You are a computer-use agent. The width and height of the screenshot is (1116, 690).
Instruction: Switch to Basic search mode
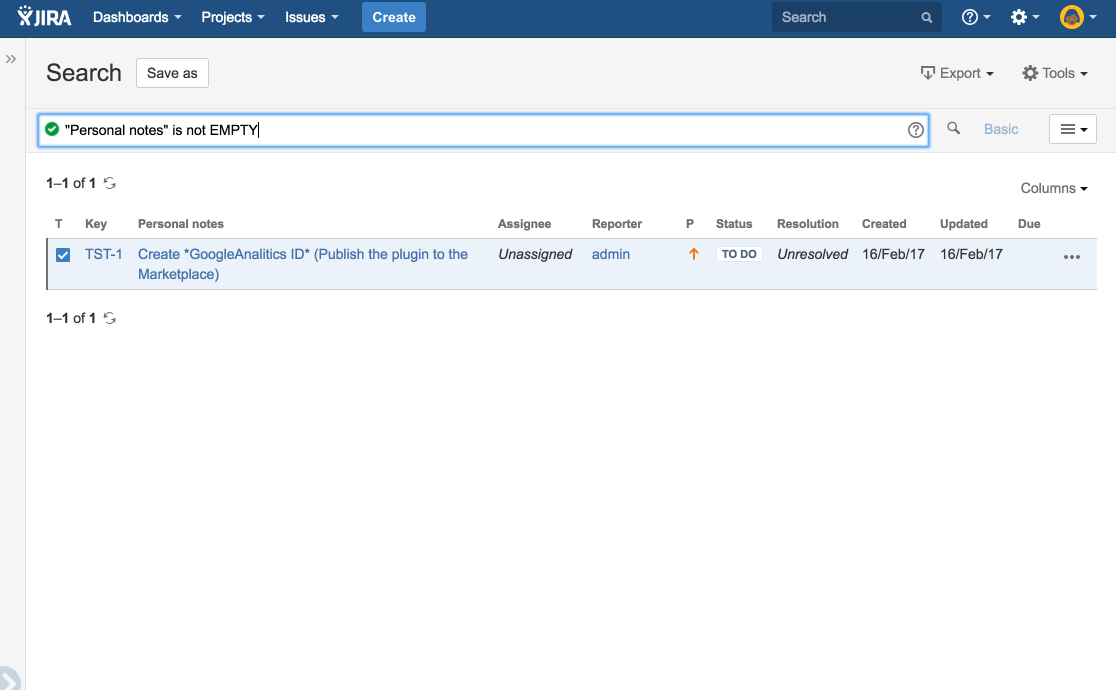[1001, 129]
